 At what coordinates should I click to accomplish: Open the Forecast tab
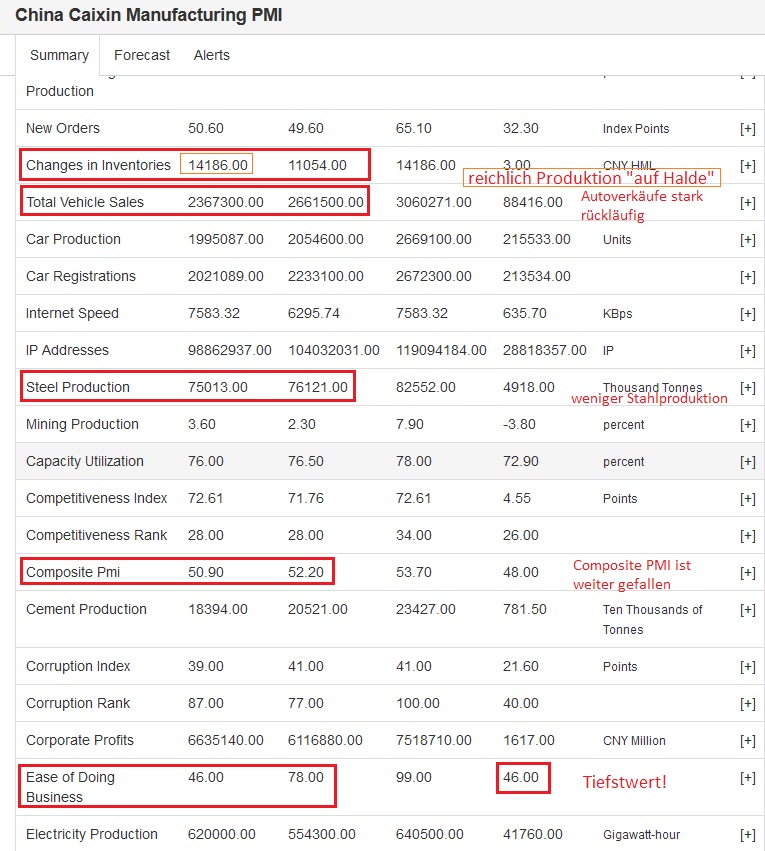(142, 55)
